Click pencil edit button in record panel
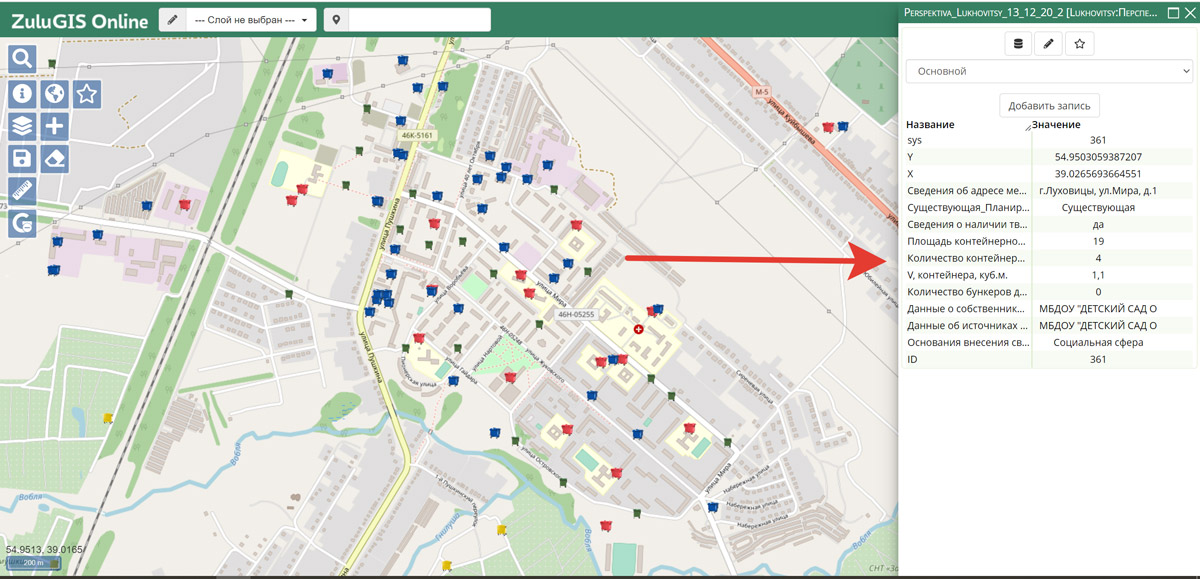Screen dimensions: 1200x579 click(x=1047, y=43)
